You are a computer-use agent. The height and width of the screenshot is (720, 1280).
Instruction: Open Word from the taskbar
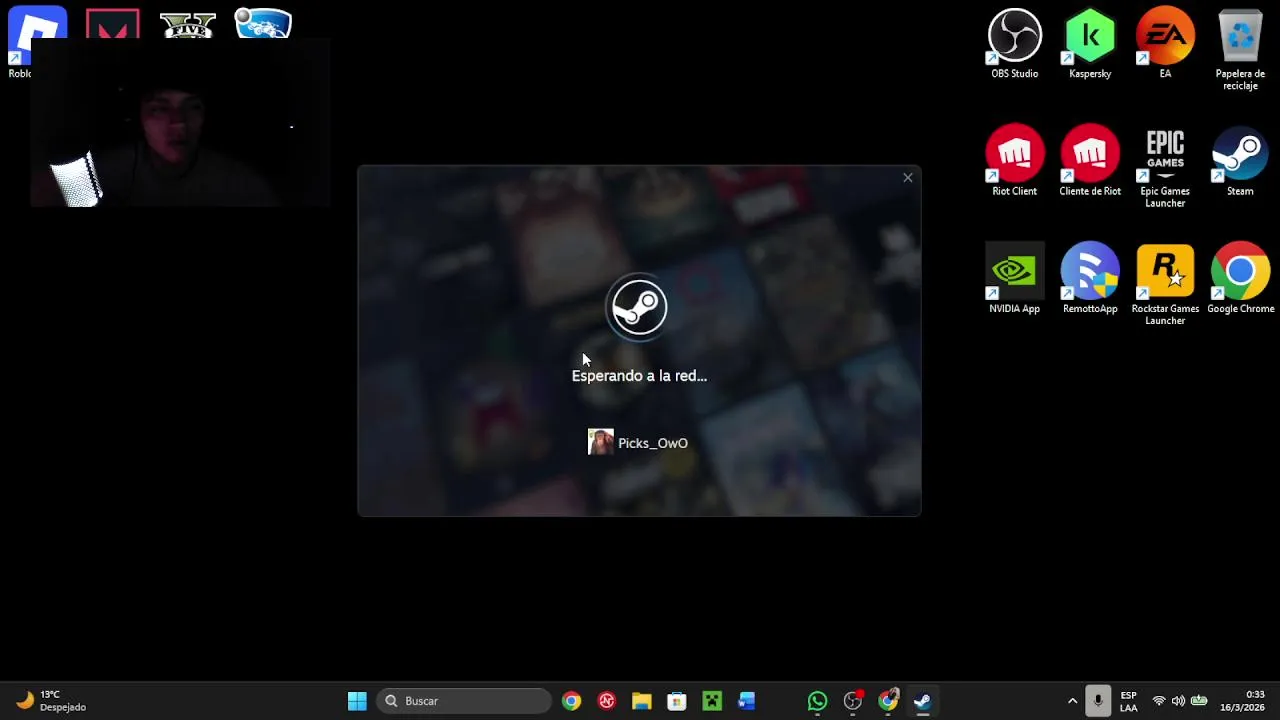(x=747, y=701)
